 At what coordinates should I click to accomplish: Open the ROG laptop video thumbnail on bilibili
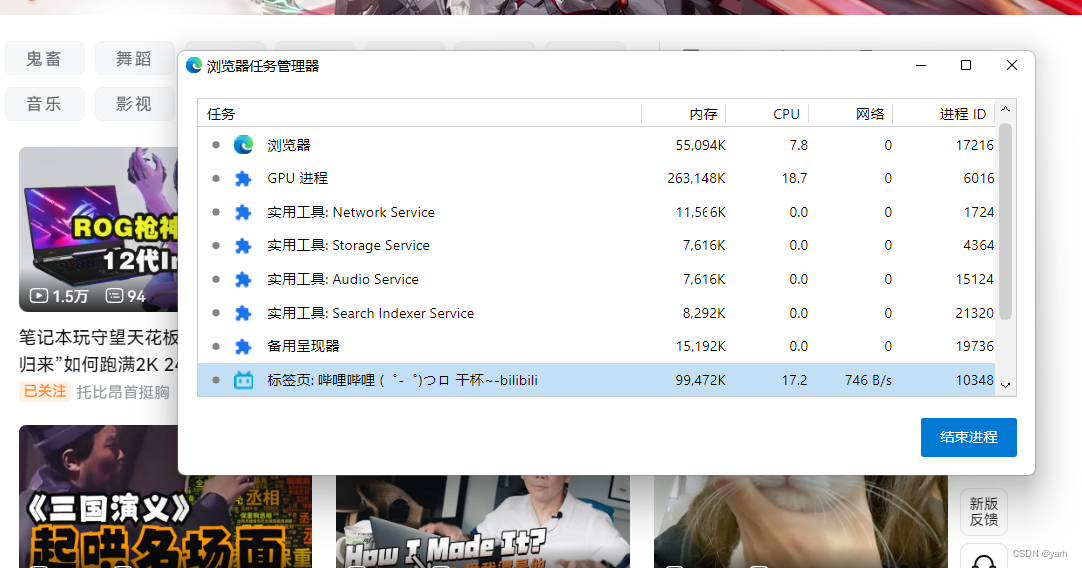coord(99,229)
